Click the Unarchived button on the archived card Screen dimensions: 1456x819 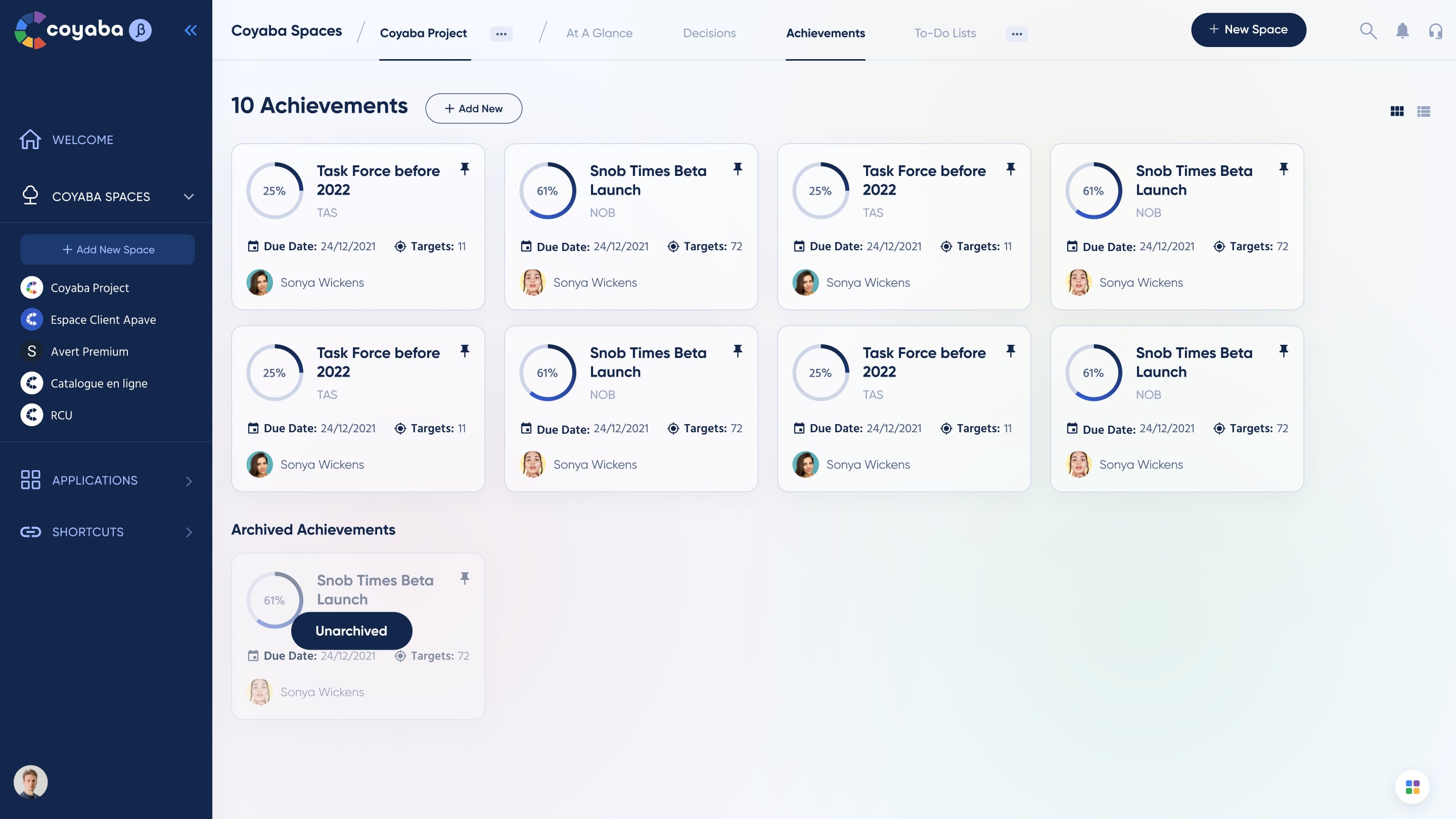pos(351,630)
